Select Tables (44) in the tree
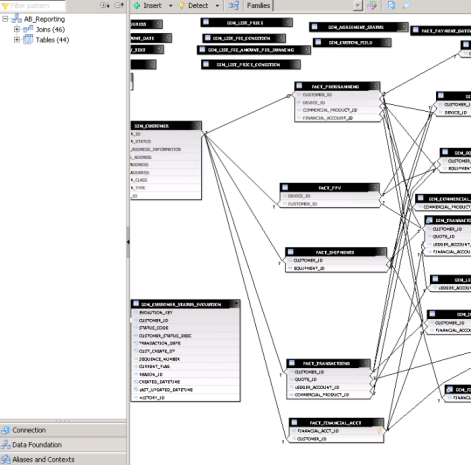The image size is (471, 465). (52, 40)
